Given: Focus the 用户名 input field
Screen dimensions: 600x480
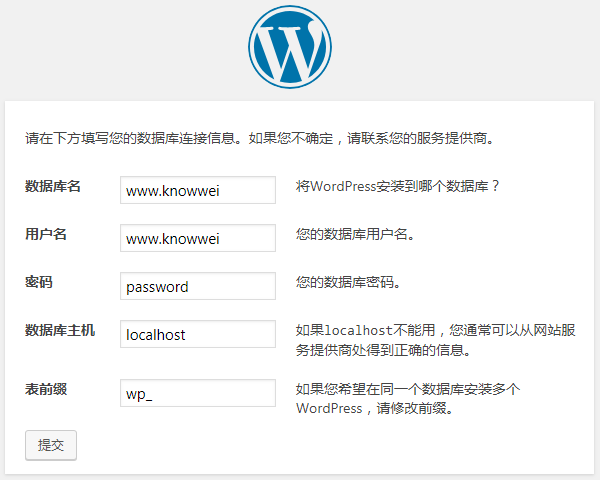Looking at the screenshot, I should tap(198, 238).
